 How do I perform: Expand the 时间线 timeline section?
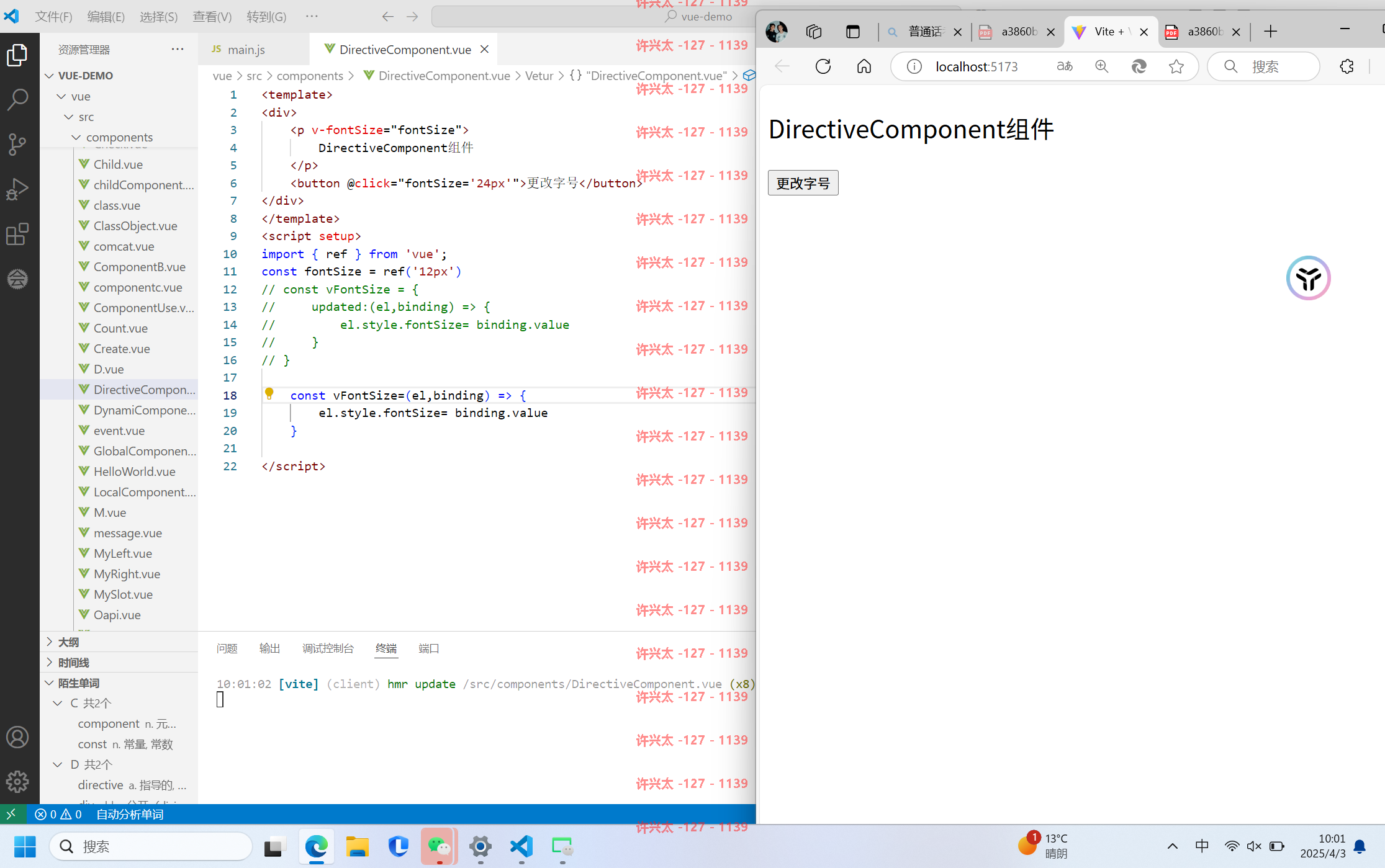click(x=119, y=663)
